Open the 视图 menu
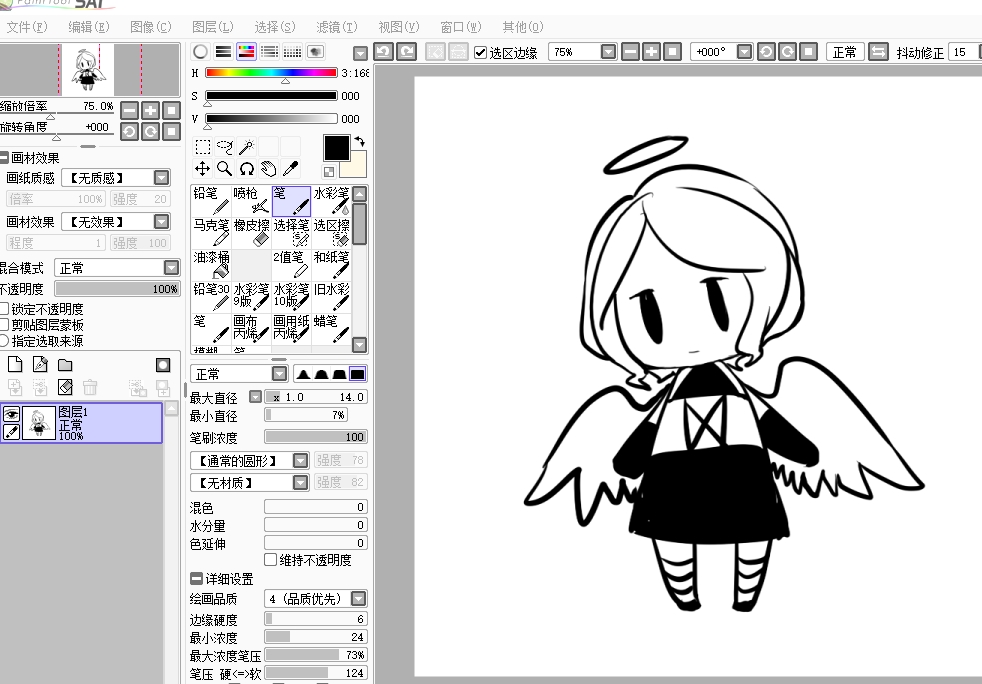This screenshot has width=982, height=684. [x=398, y=27]
